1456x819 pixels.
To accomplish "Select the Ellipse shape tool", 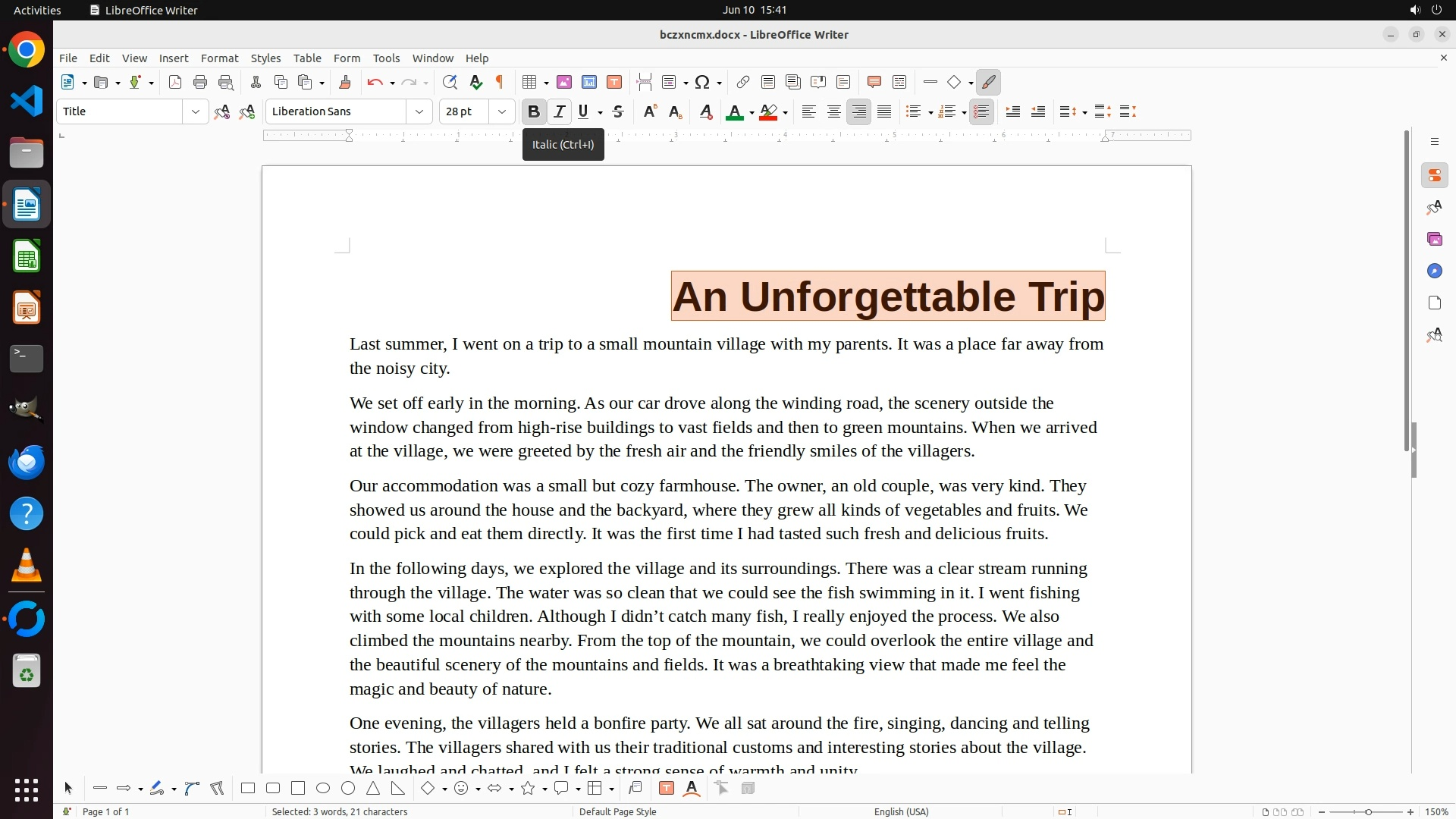I will tap(323, 789).
